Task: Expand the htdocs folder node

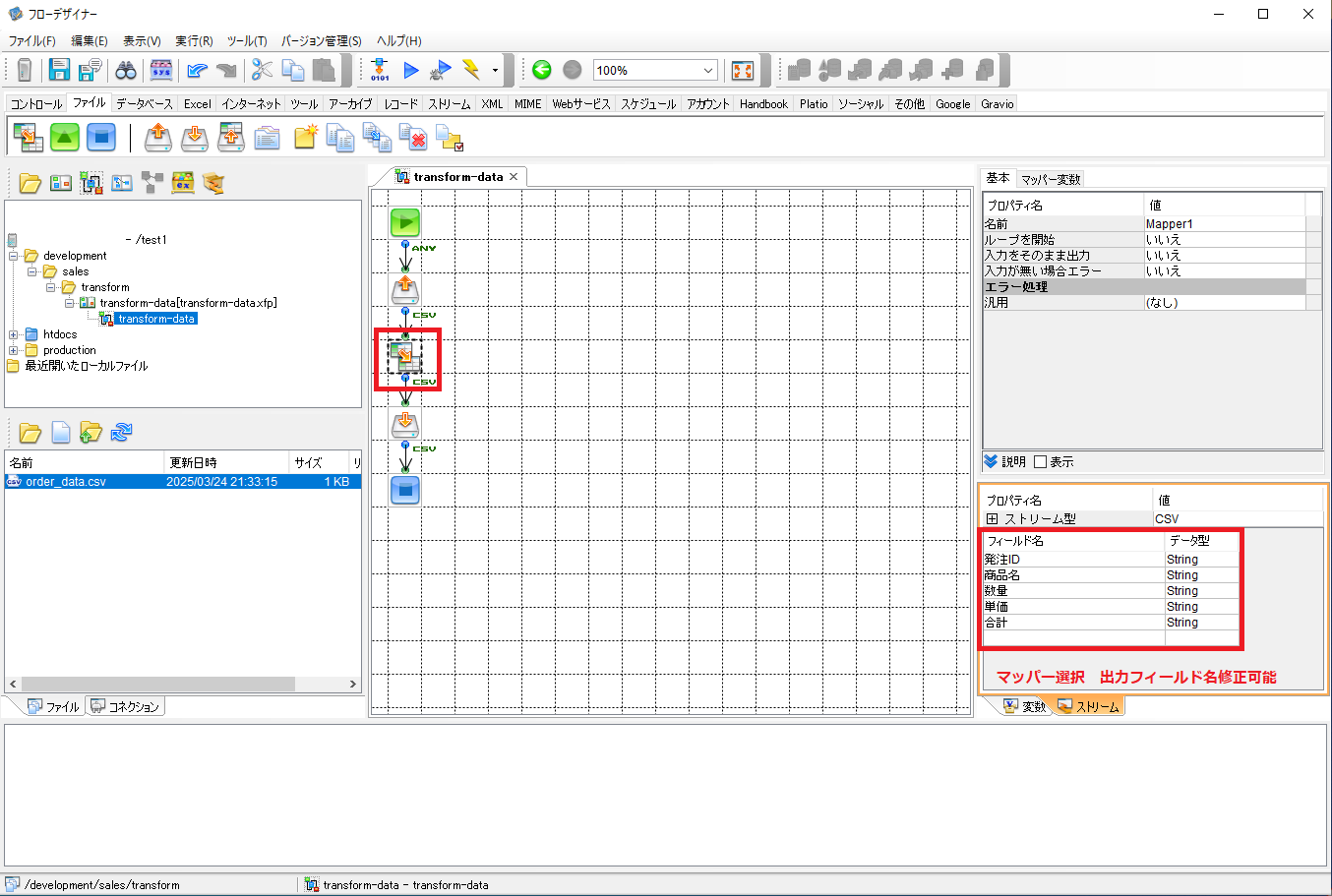Action: 14,334
